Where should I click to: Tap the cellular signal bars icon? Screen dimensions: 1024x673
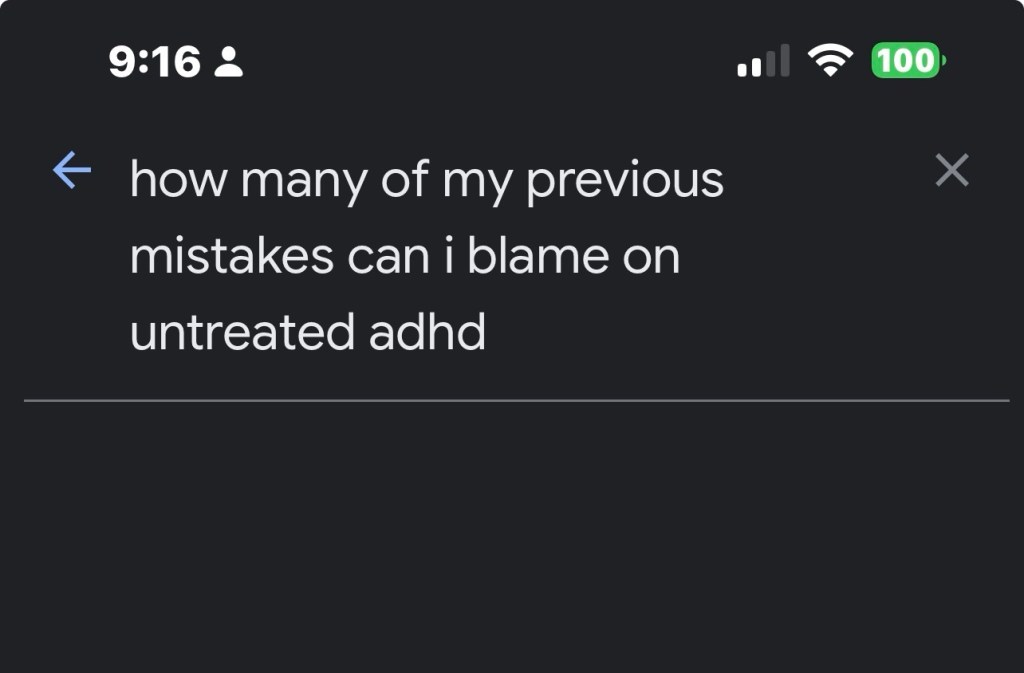(x=763, y=62)
